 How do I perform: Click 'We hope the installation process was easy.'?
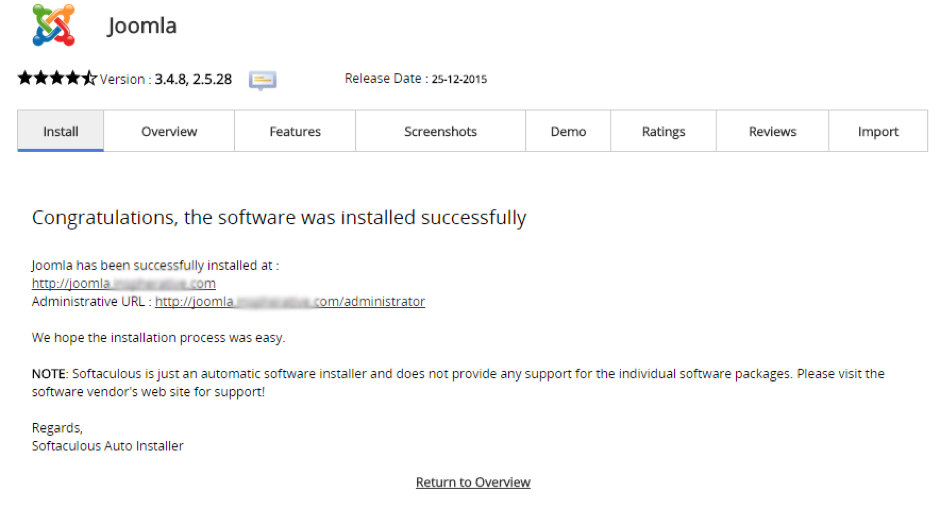tap(158, 338)
